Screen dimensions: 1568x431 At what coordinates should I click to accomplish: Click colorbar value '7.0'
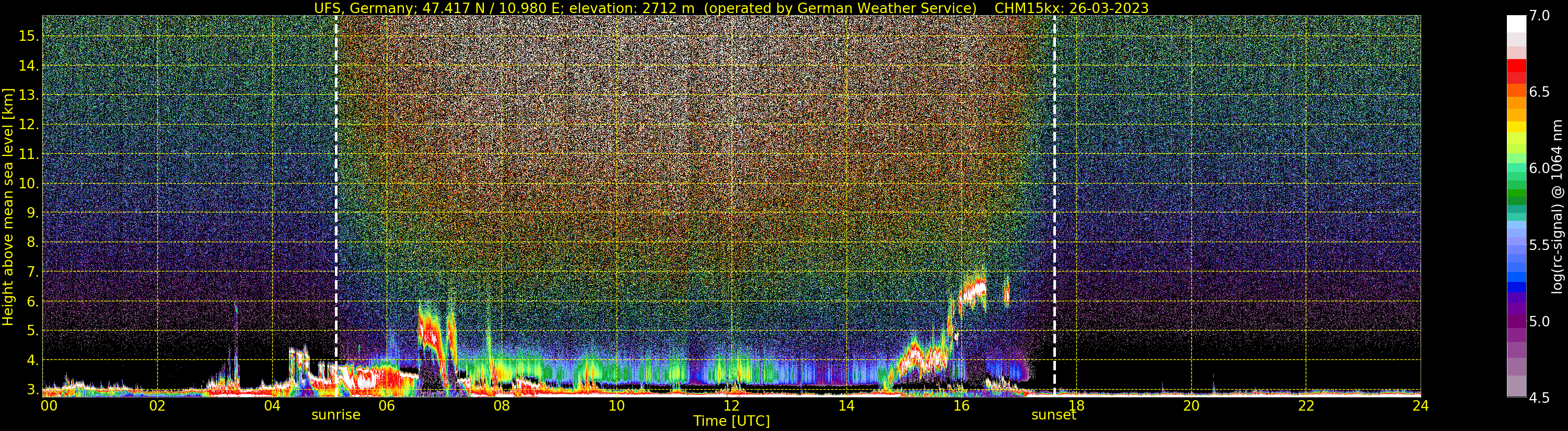point(1539,16)
